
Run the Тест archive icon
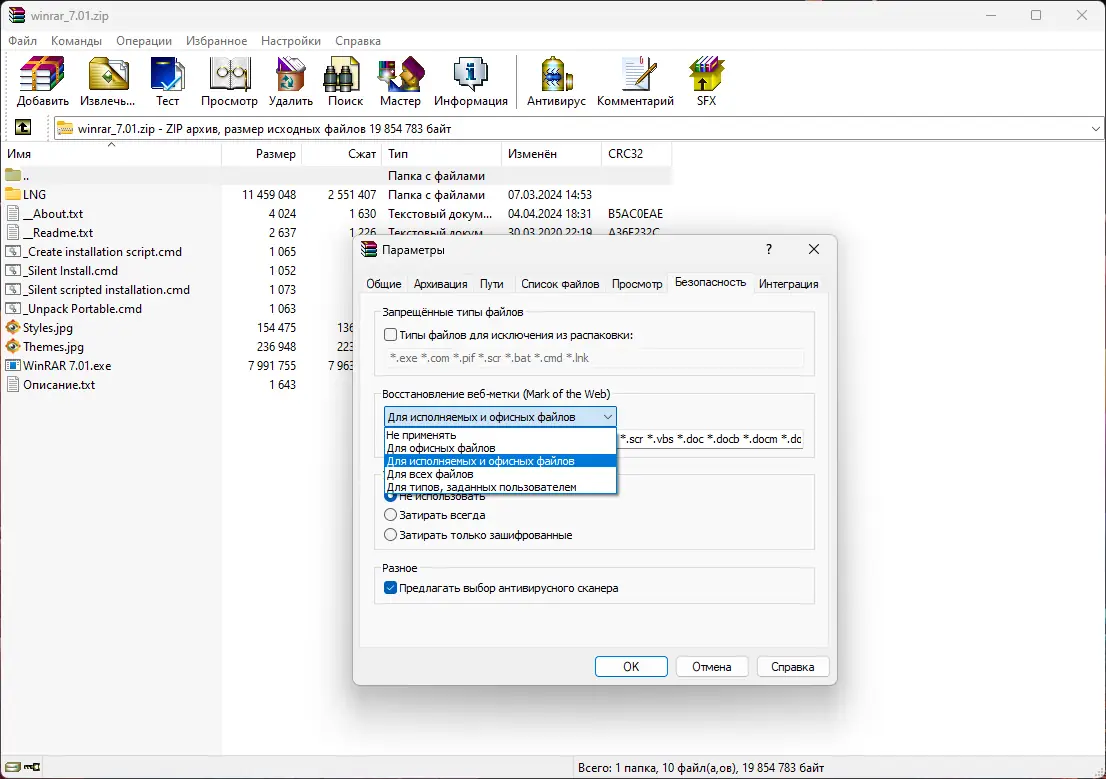[167, 81]
